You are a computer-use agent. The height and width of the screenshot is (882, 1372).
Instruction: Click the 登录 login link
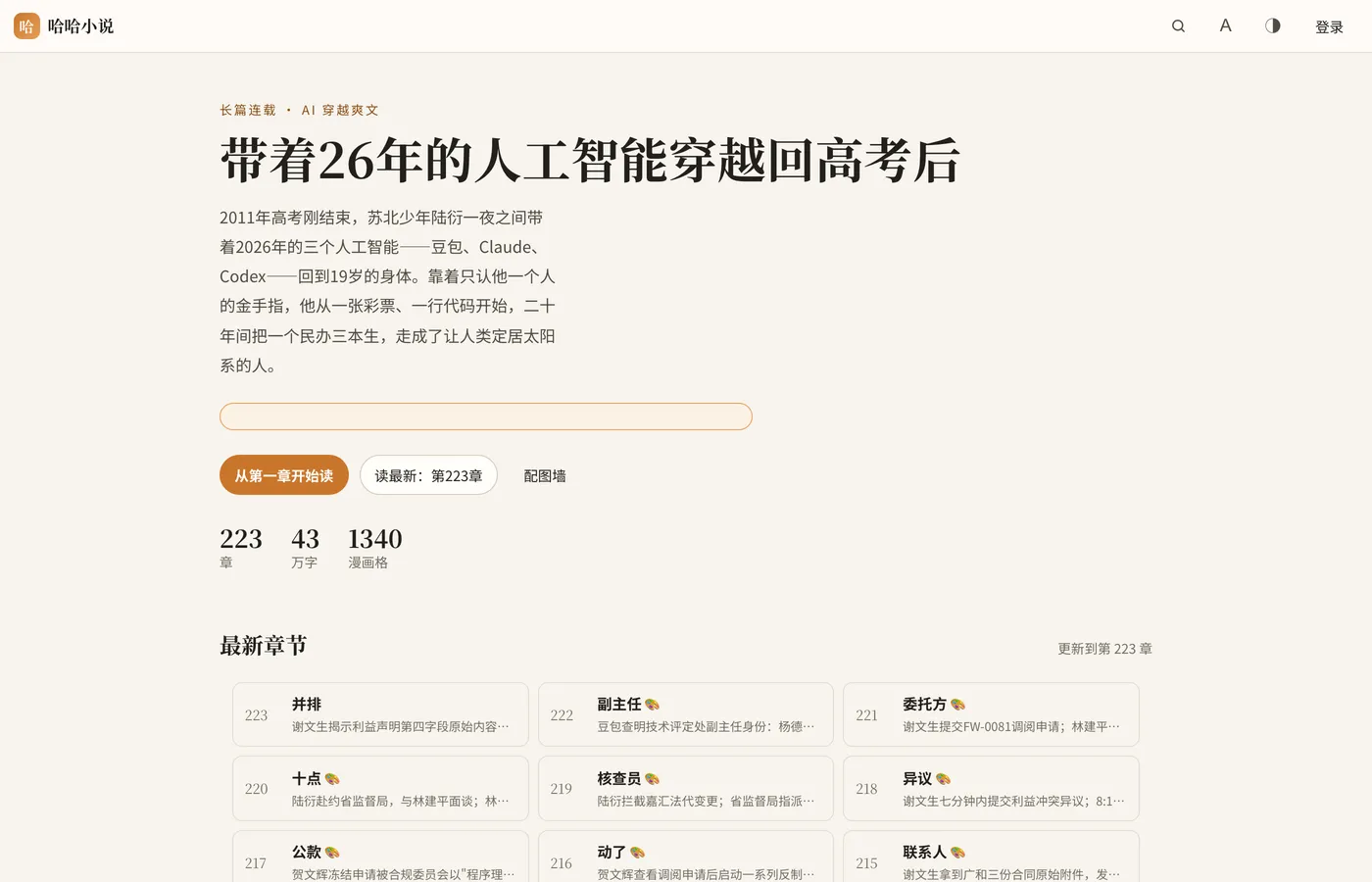(1329, 27)
